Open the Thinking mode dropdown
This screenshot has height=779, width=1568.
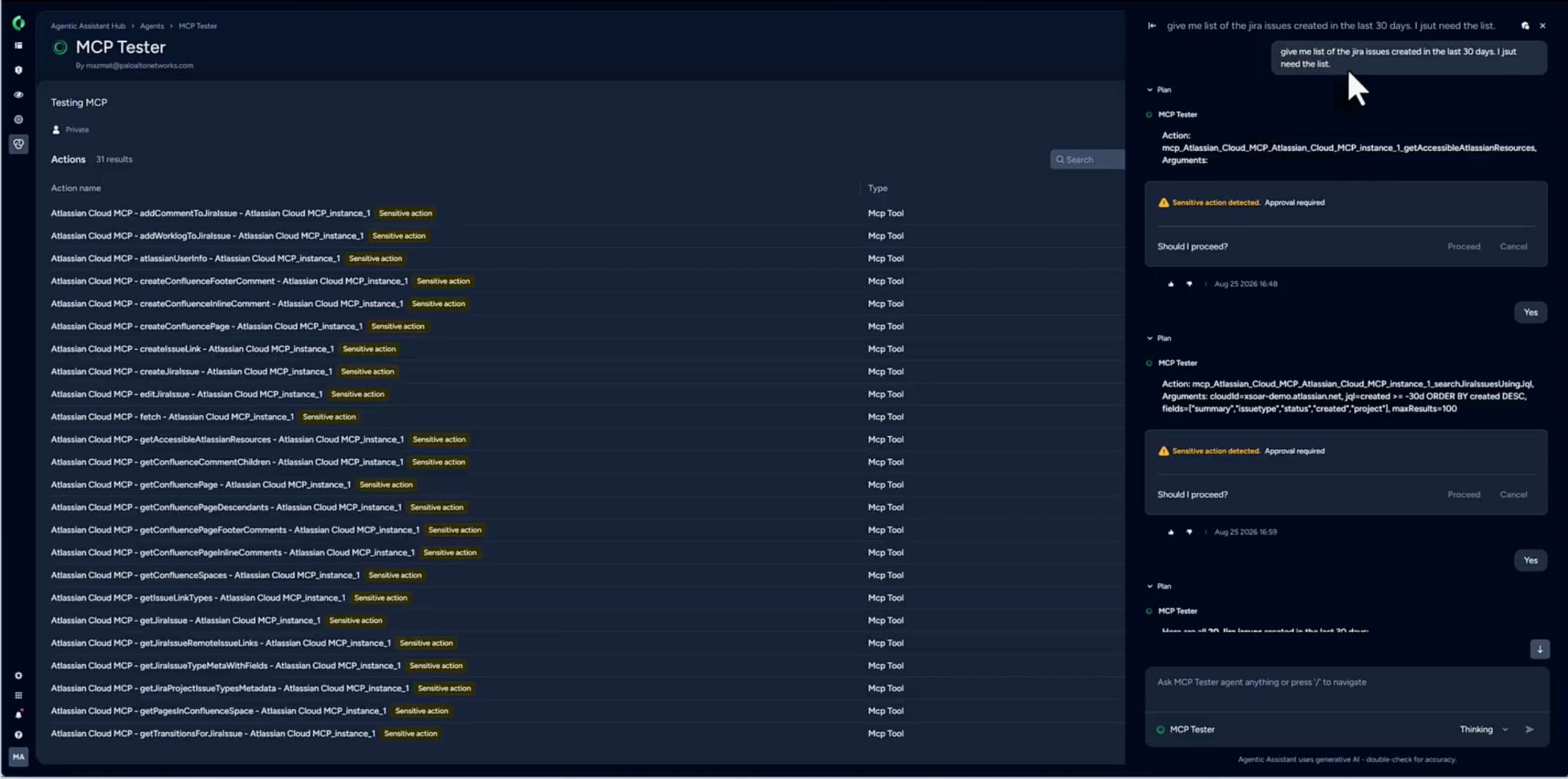coord(1484,729)
